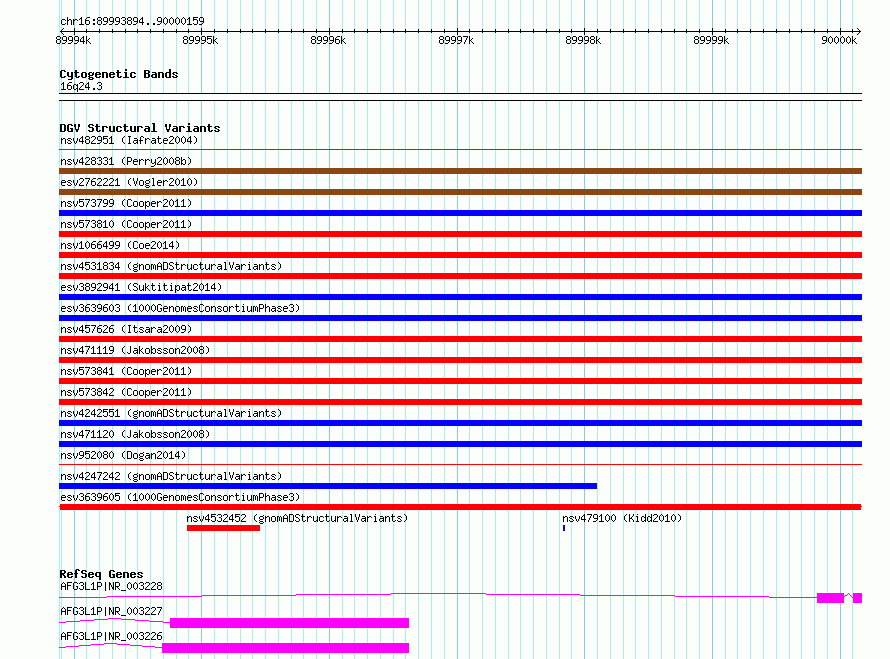Screen dimensions: 890x659
Task: Select the 16q24.3 band label
Action: point(81,86)
